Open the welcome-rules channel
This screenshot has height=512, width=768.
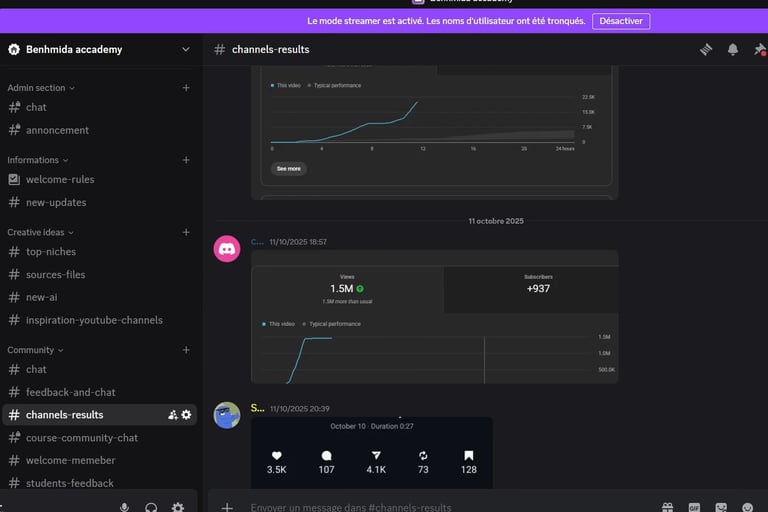point(99,179)
